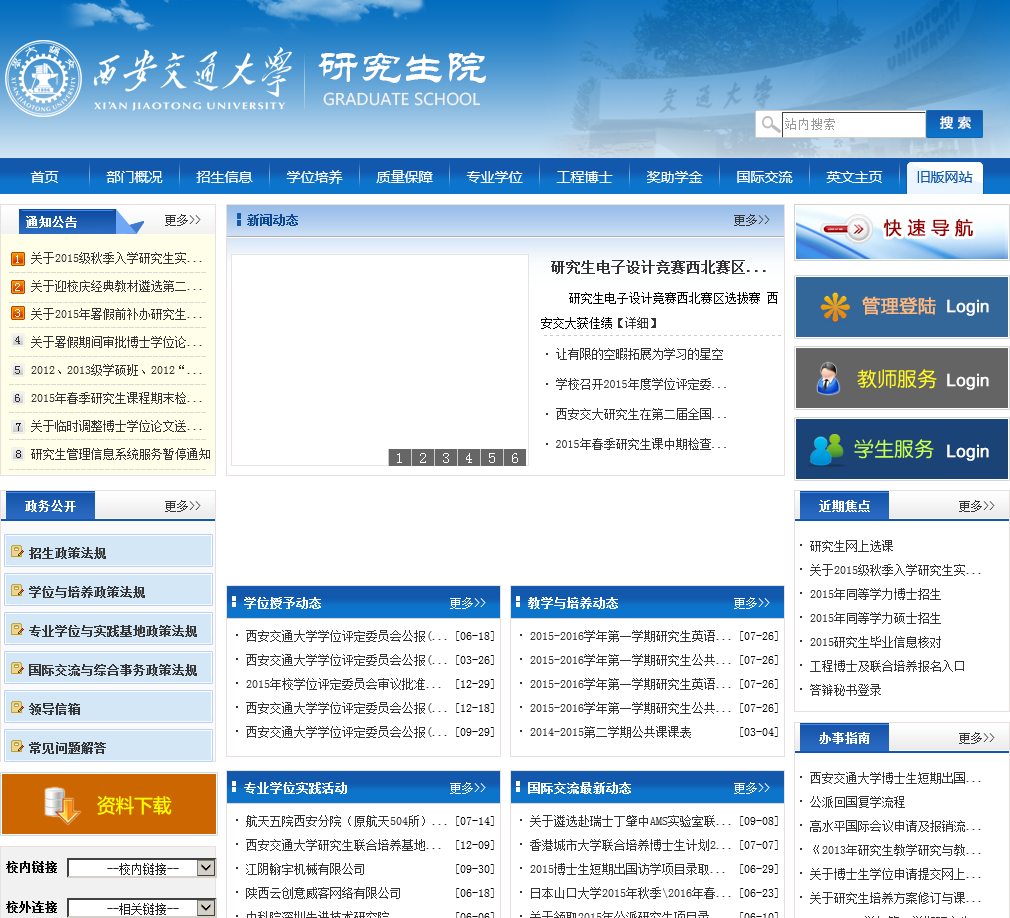Click the magnifier icon in search box

tap(770, 124)
